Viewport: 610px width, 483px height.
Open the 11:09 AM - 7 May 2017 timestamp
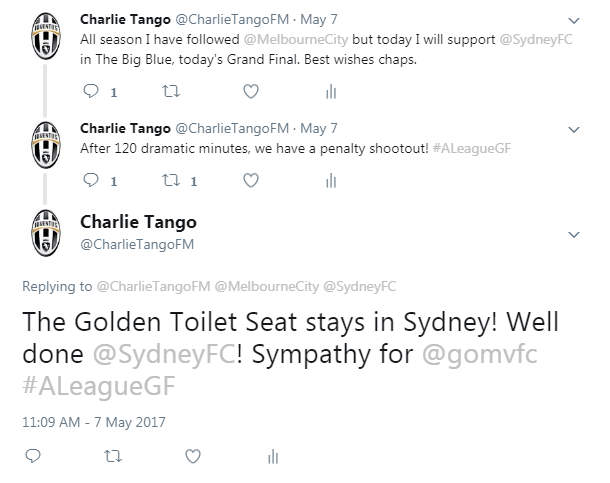point(94,422)
